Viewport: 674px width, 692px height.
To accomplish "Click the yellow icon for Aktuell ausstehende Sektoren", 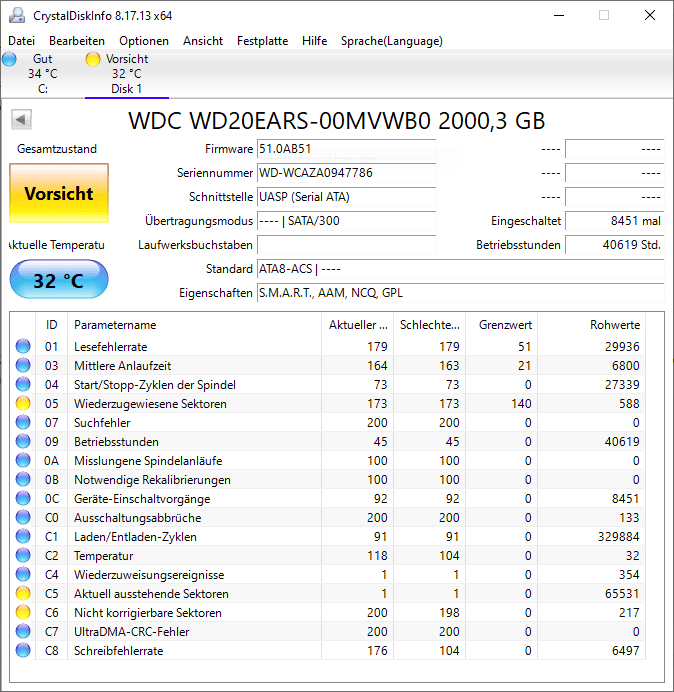I will pyautogui.click(x=23, y=593).
